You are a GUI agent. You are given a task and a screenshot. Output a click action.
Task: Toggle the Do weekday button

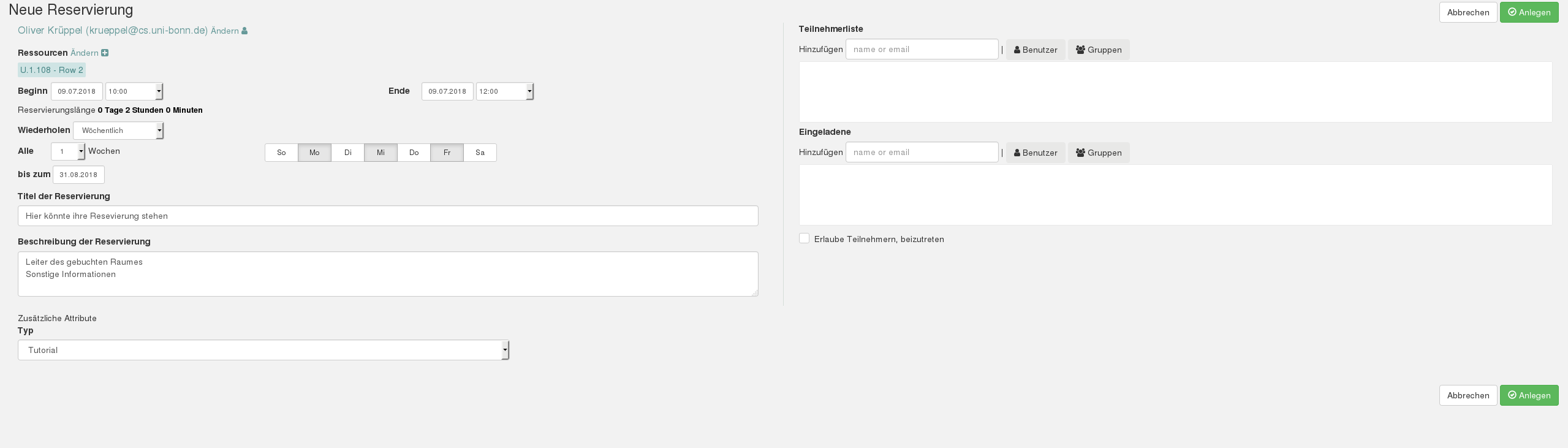coord(414,153)
